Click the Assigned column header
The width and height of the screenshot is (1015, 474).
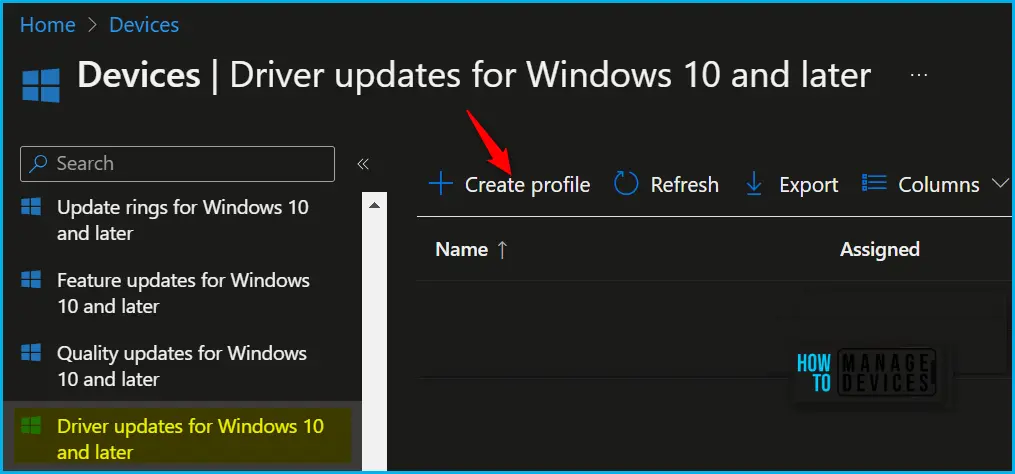pyautogui.click(x=880, y=249)
